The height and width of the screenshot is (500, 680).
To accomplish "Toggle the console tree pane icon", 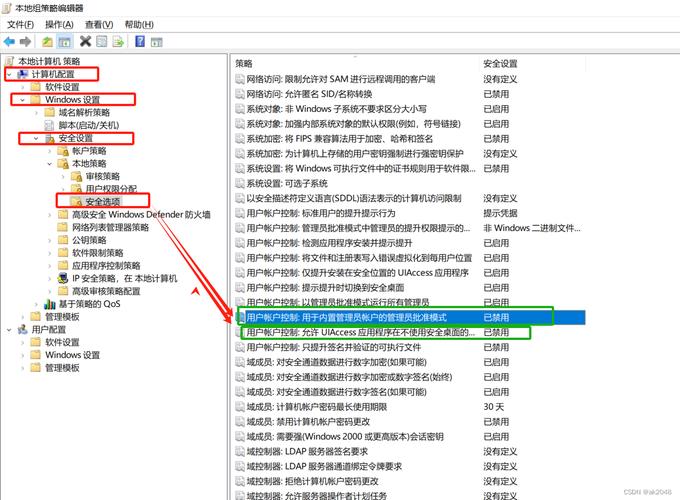I will coord(64,42).
